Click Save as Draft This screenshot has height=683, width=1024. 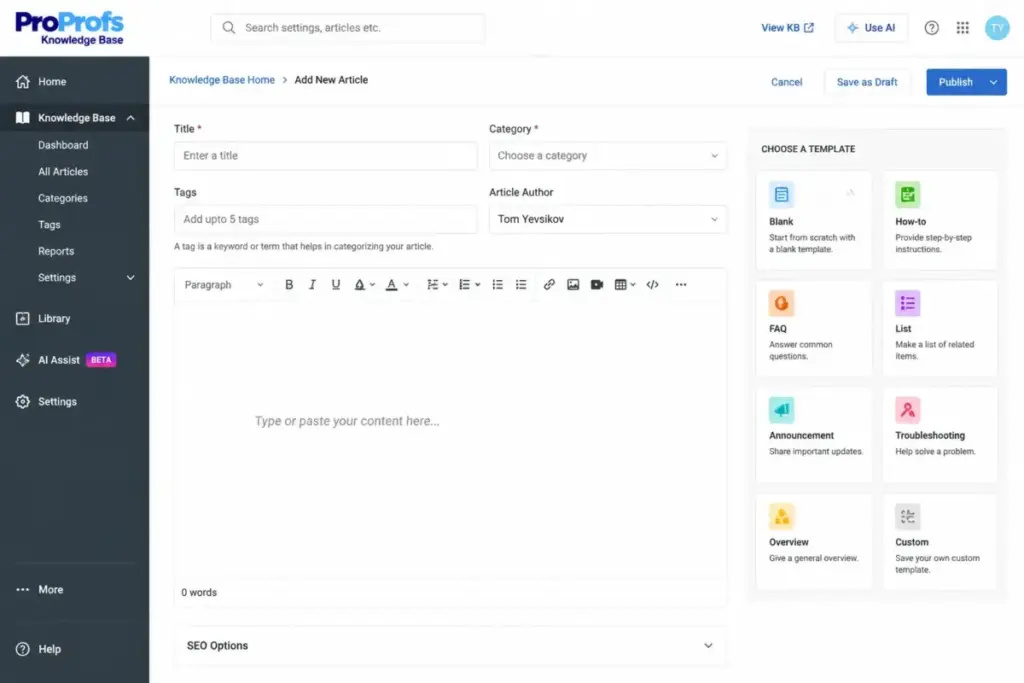tap(867, 82)
